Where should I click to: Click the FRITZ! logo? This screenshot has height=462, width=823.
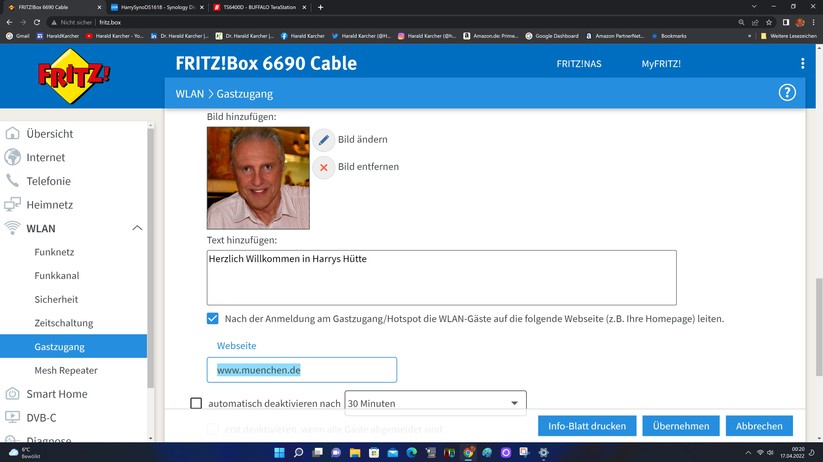tap(73, 77)
